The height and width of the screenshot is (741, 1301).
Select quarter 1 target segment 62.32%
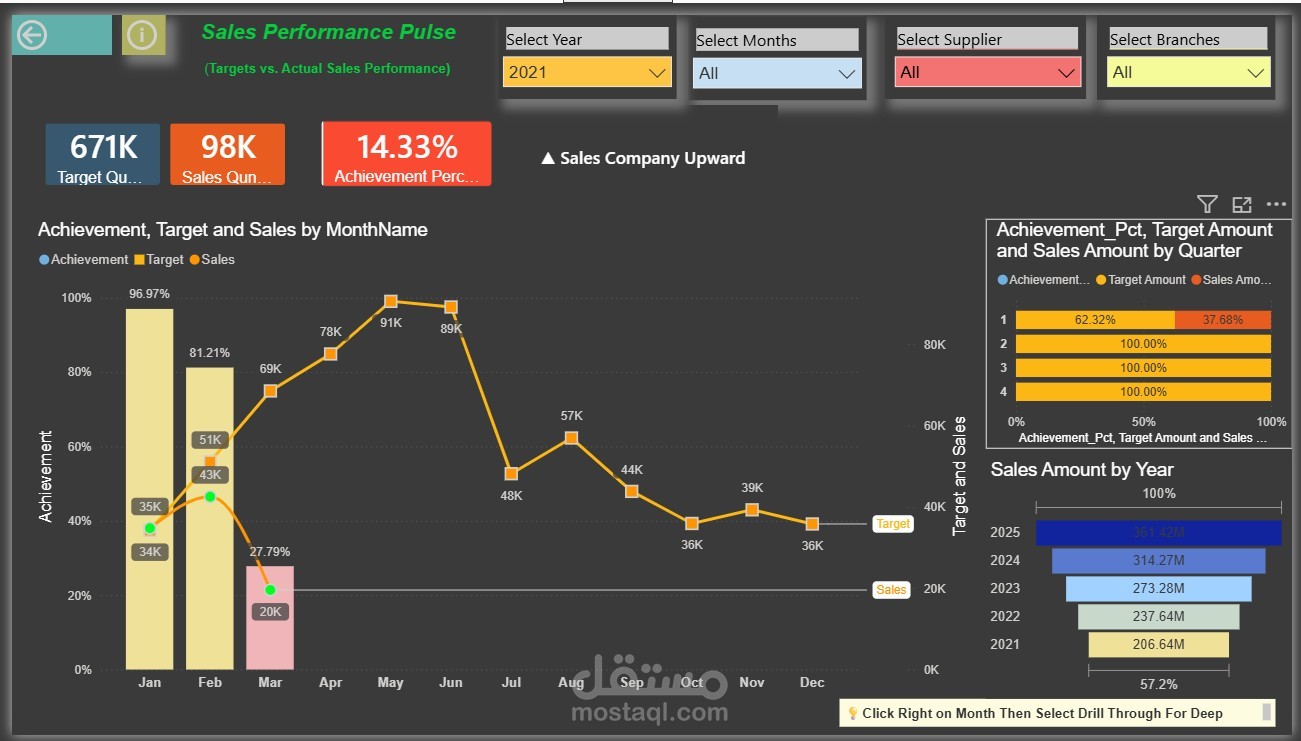tap(1095, 320)
